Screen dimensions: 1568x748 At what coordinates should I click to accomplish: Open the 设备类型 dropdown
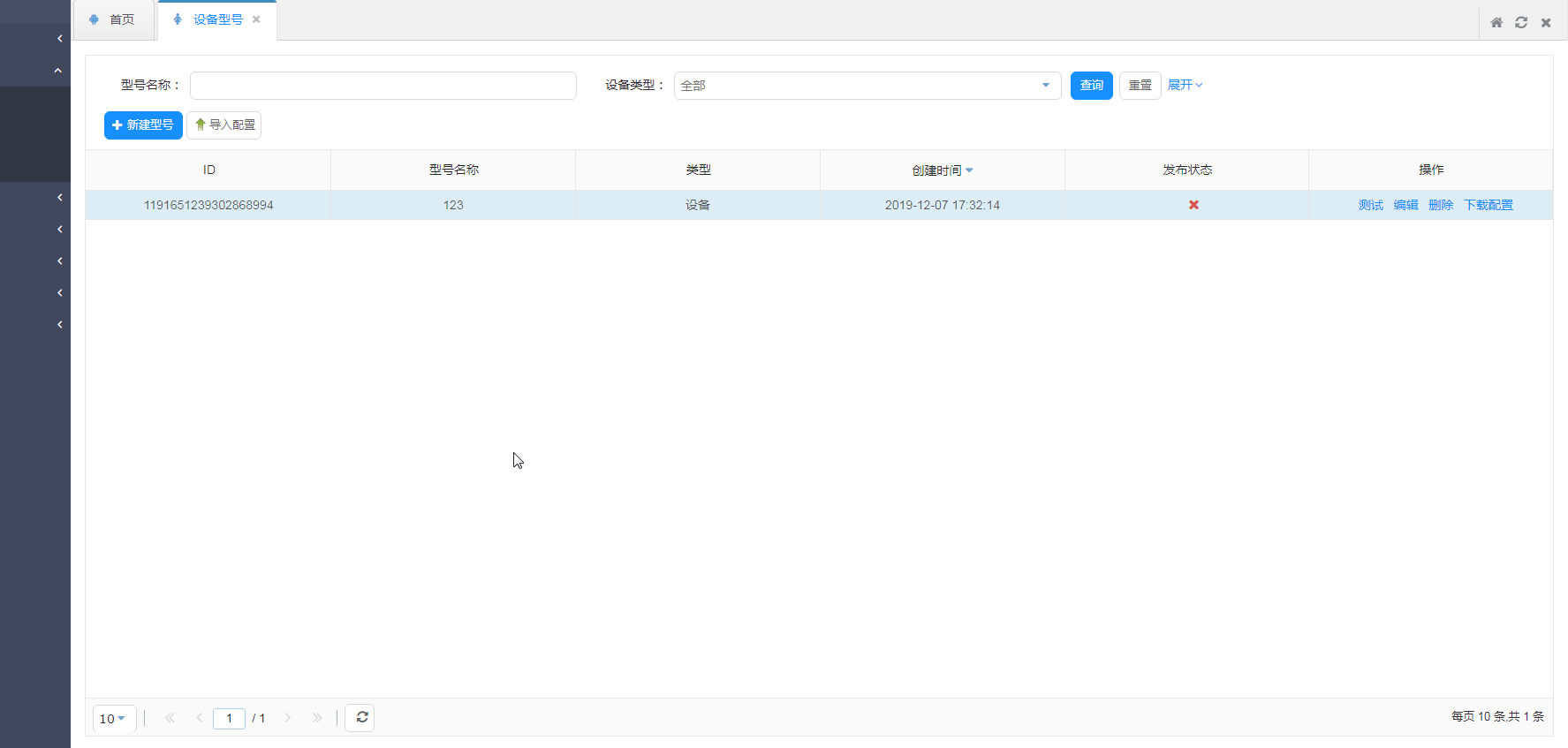(867, 86)
